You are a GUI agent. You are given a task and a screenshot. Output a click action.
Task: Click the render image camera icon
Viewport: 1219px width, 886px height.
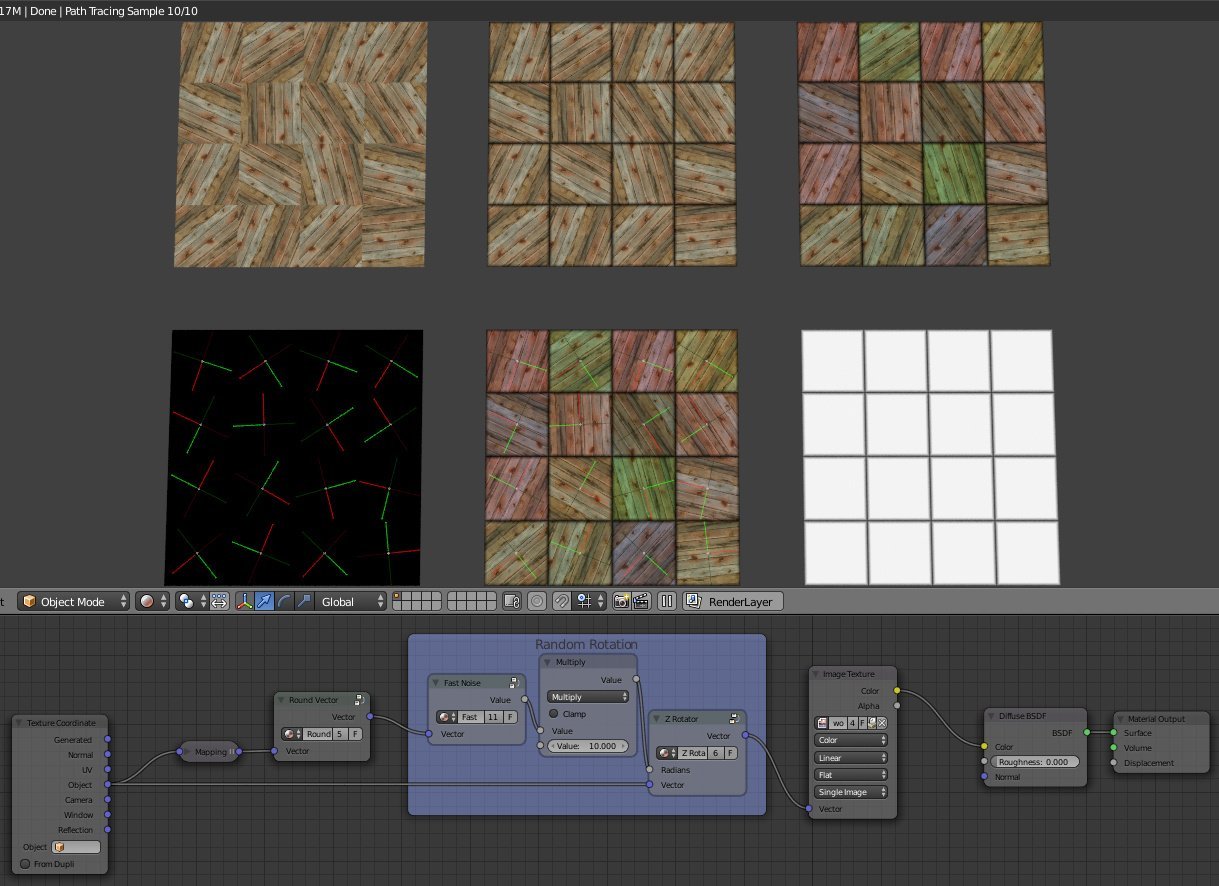[620, 602]
